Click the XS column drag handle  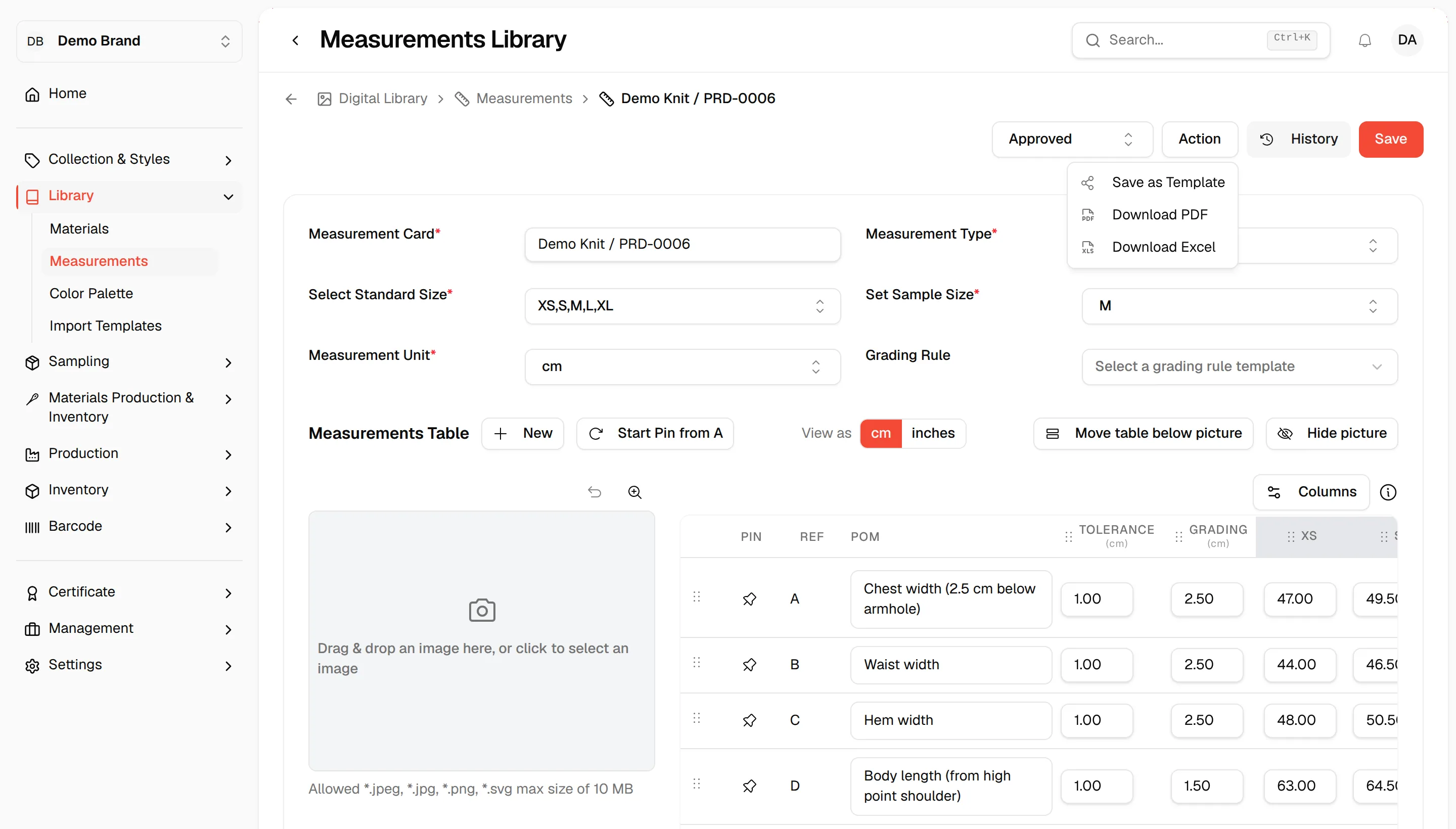tap(1290, 536)
